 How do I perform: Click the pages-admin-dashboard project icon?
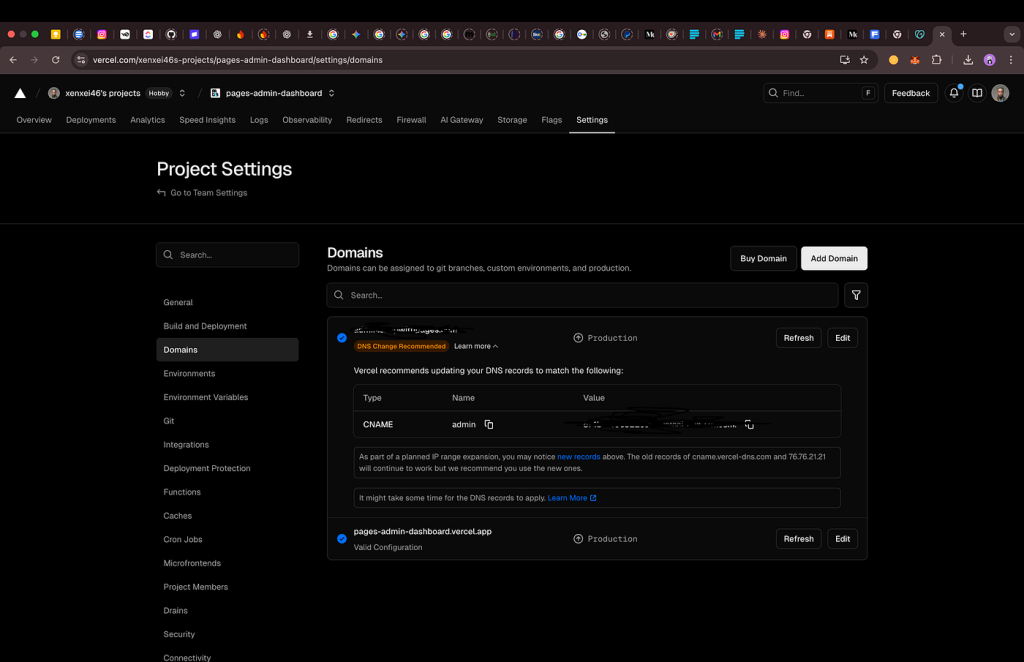tap(215, 93)
